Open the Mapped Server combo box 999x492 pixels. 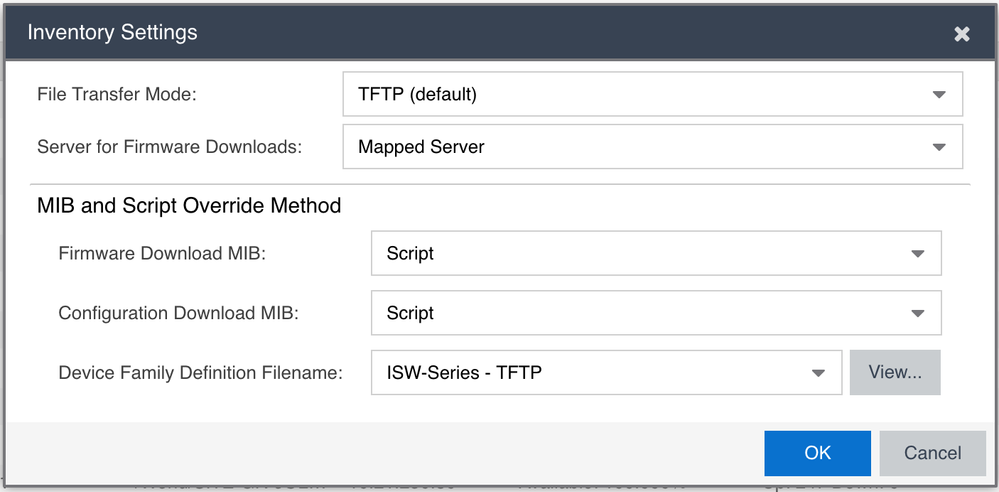(x=652, y=147)
